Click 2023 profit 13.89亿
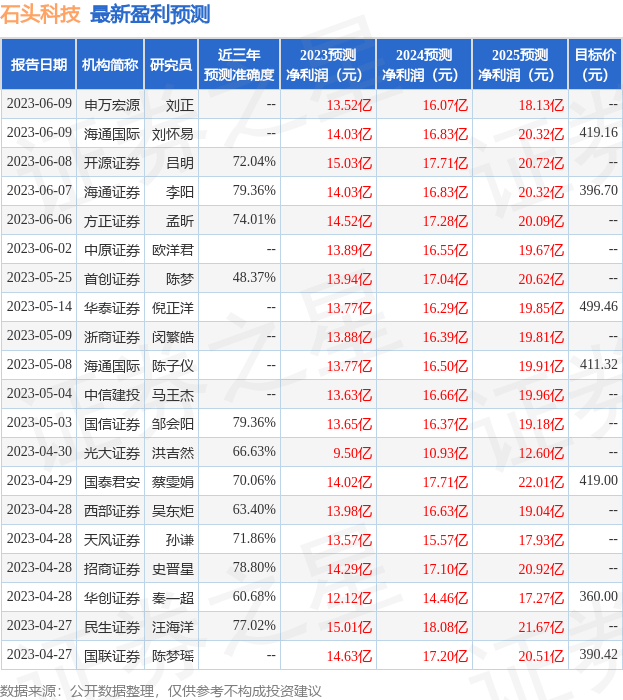 [x=349, y=250]
